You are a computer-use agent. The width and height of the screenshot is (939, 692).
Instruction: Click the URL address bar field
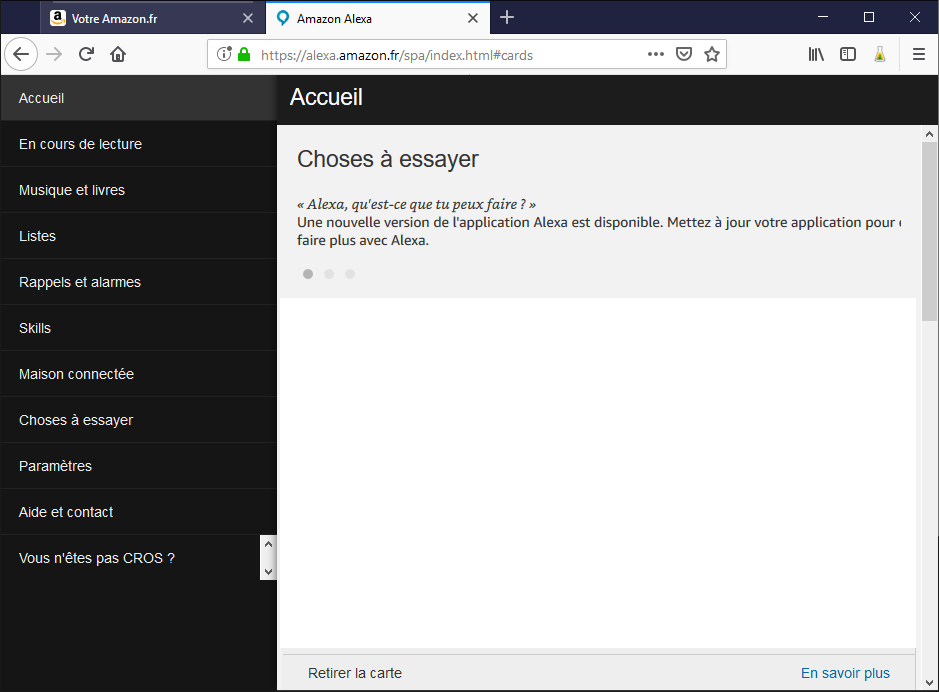click(440, 55)
